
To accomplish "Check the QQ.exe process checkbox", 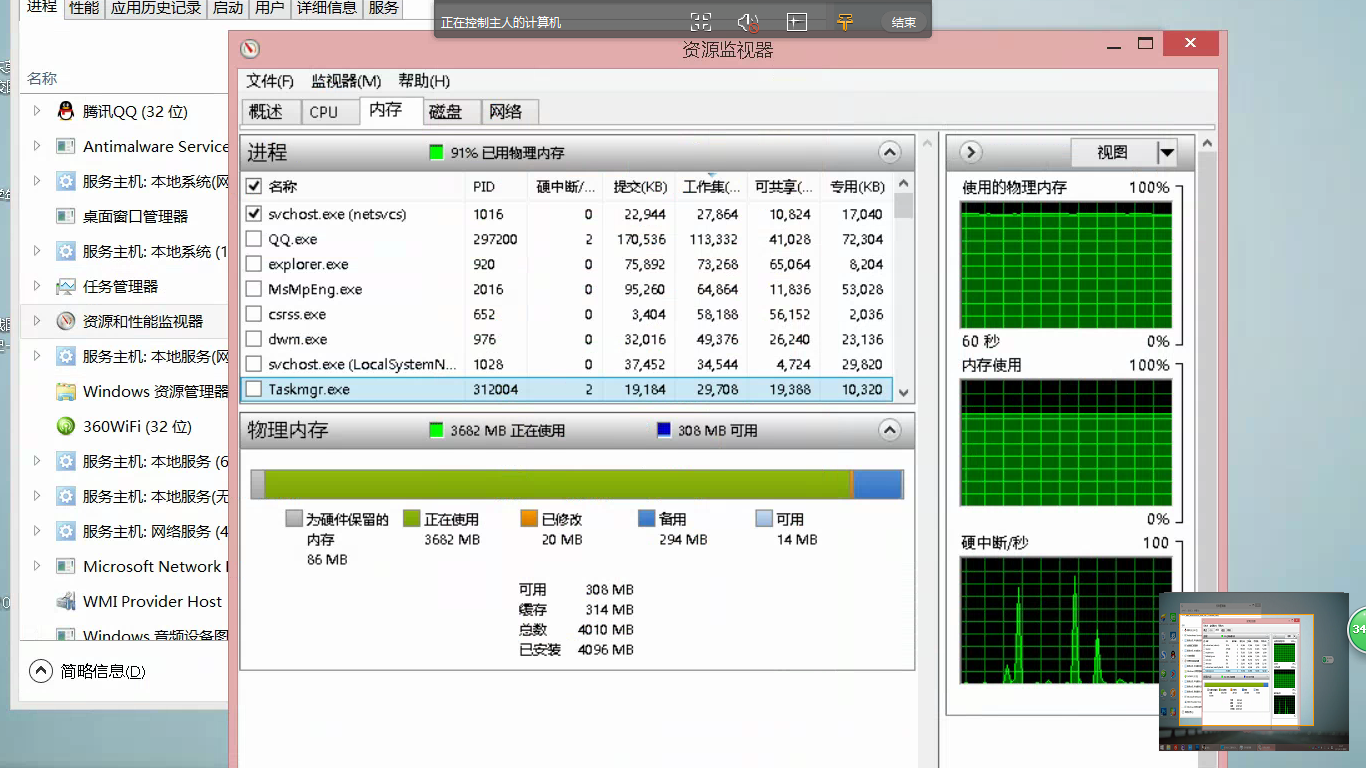I will tap(254, 239).
